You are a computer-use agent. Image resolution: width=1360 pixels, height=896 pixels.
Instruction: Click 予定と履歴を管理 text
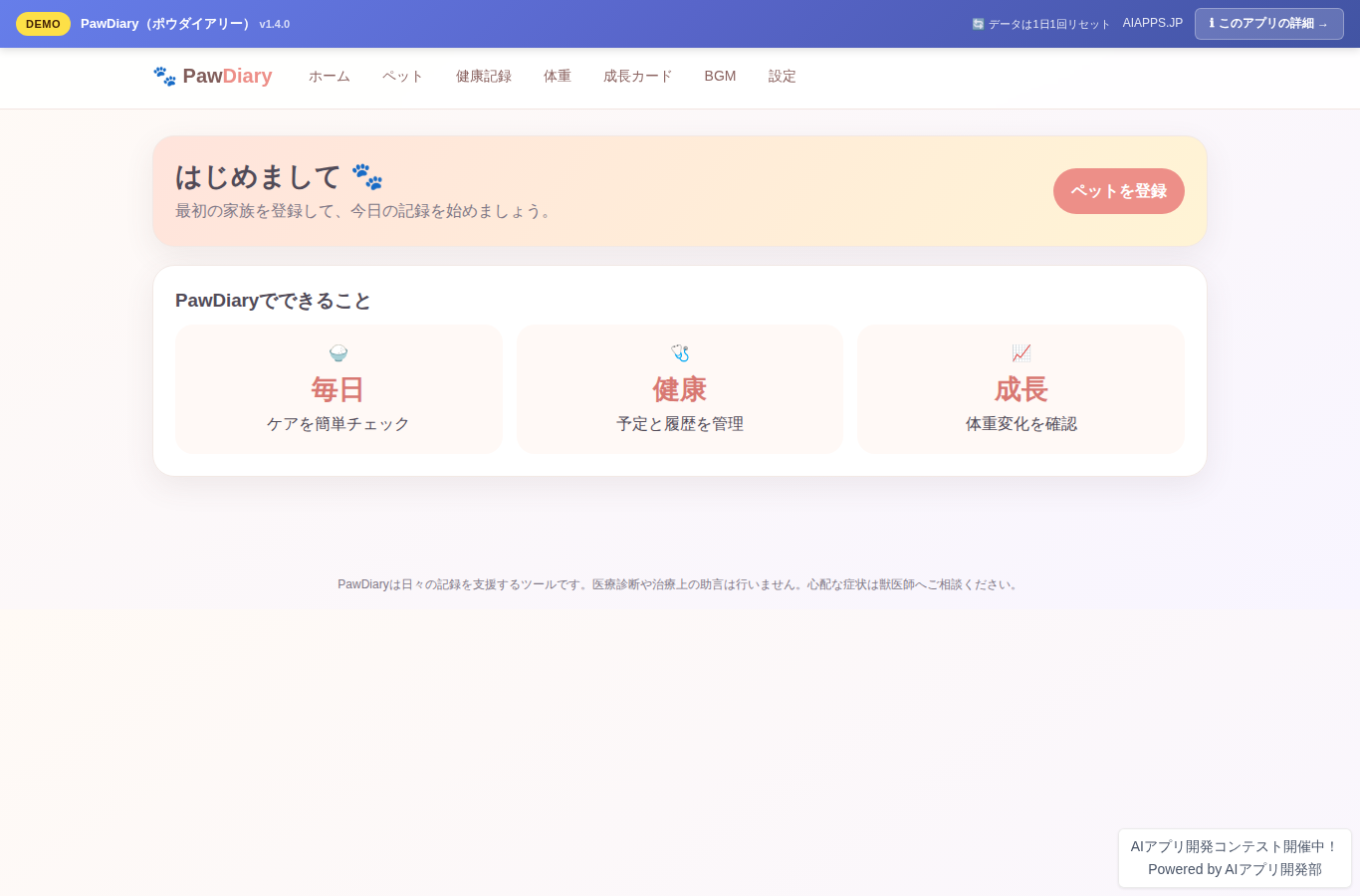[x=680, y=424]
